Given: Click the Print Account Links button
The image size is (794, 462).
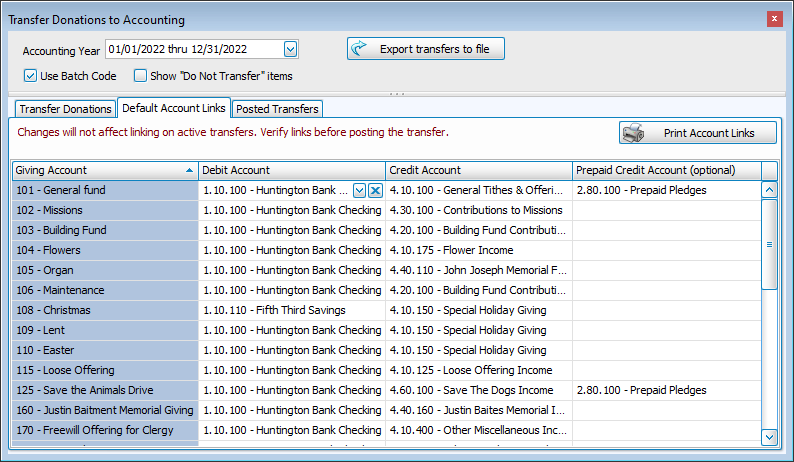Looking at the screenshot, I should pyautogui.click(x=698, y=133).
